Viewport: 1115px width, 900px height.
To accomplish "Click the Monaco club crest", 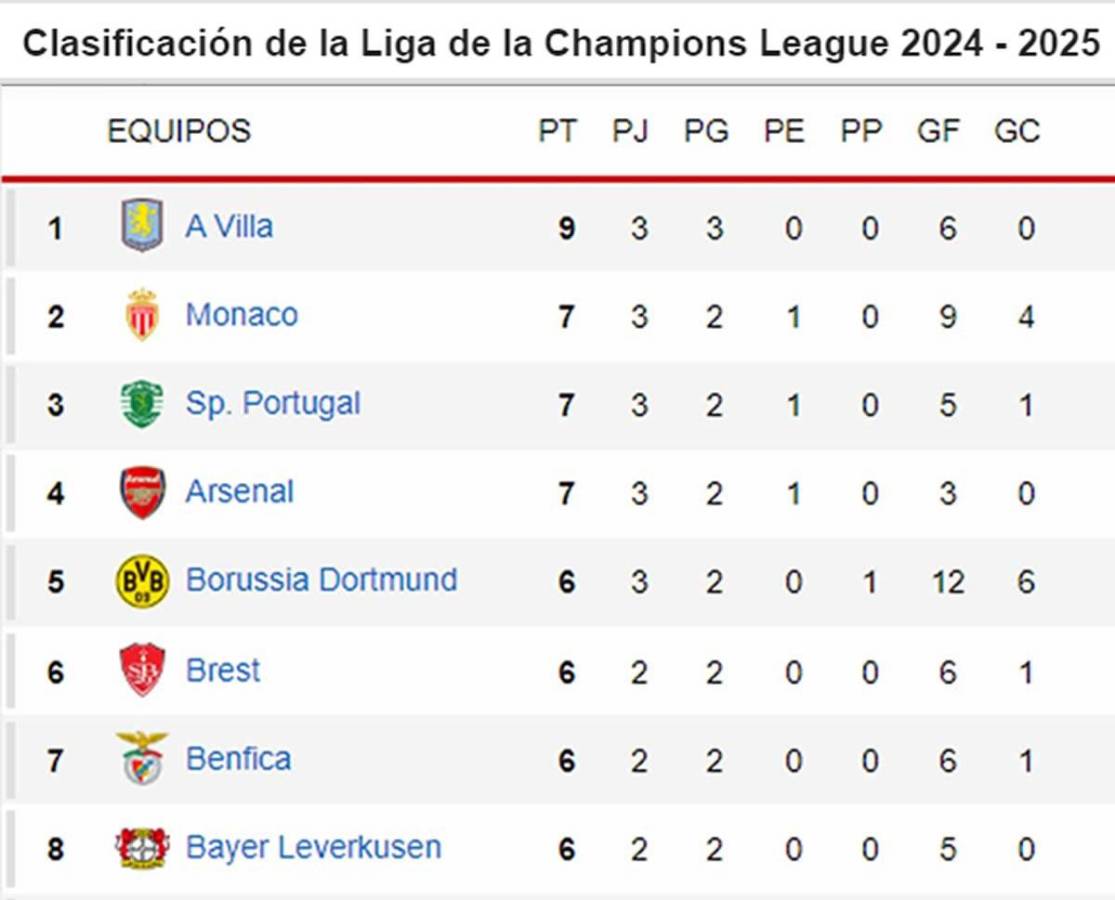I will coord(142,315).
